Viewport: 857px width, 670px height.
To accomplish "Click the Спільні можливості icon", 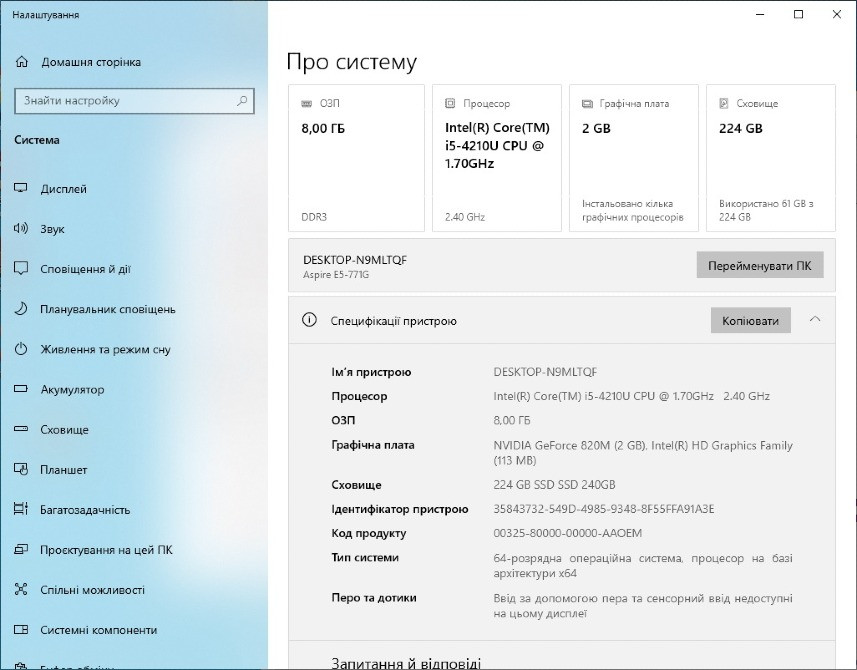I will pos(21,589).
